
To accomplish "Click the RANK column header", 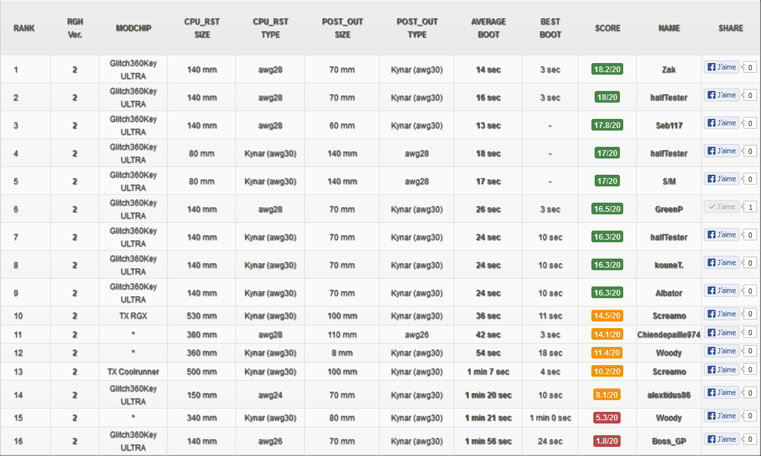I will pyautogui.click(x=24, y=28).
